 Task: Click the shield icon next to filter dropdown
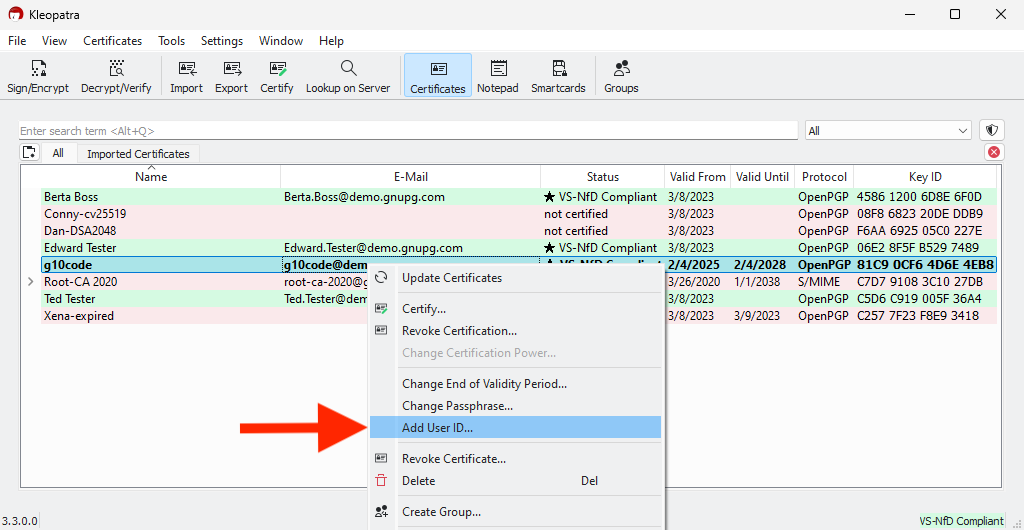click(993, 131)
